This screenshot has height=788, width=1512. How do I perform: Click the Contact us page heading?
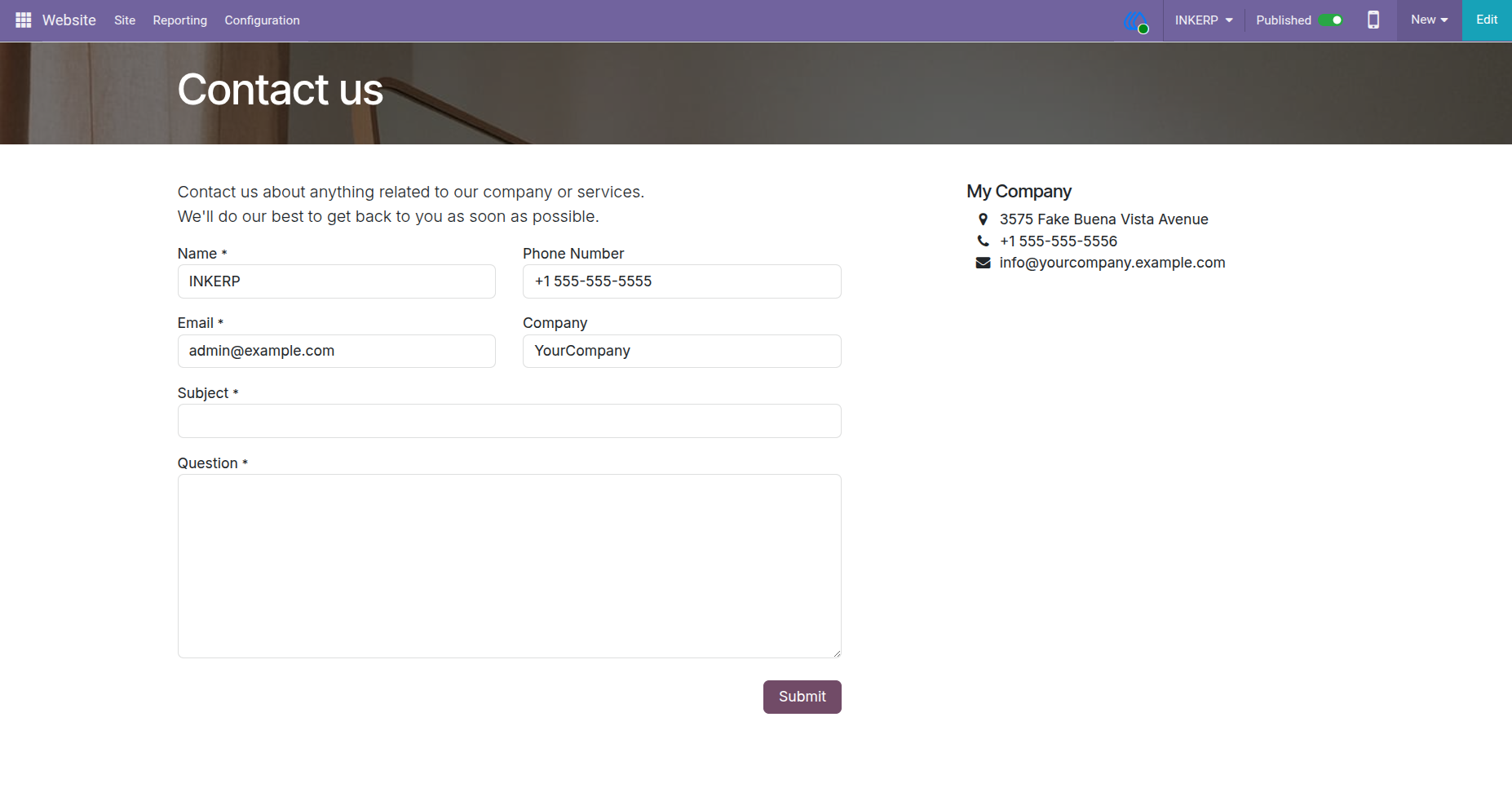281,90
